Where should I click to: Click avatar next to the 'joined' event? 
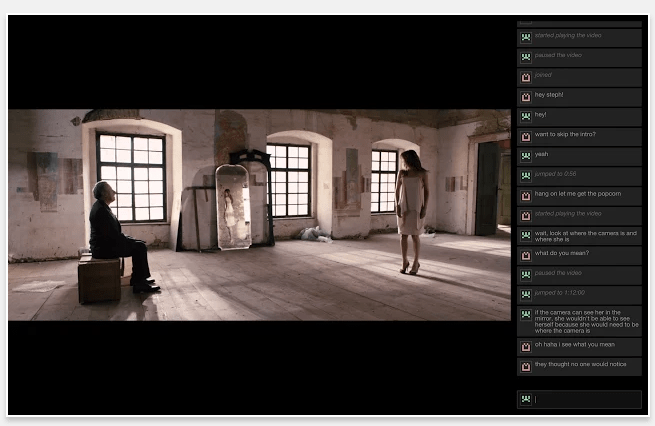(525, 76)
